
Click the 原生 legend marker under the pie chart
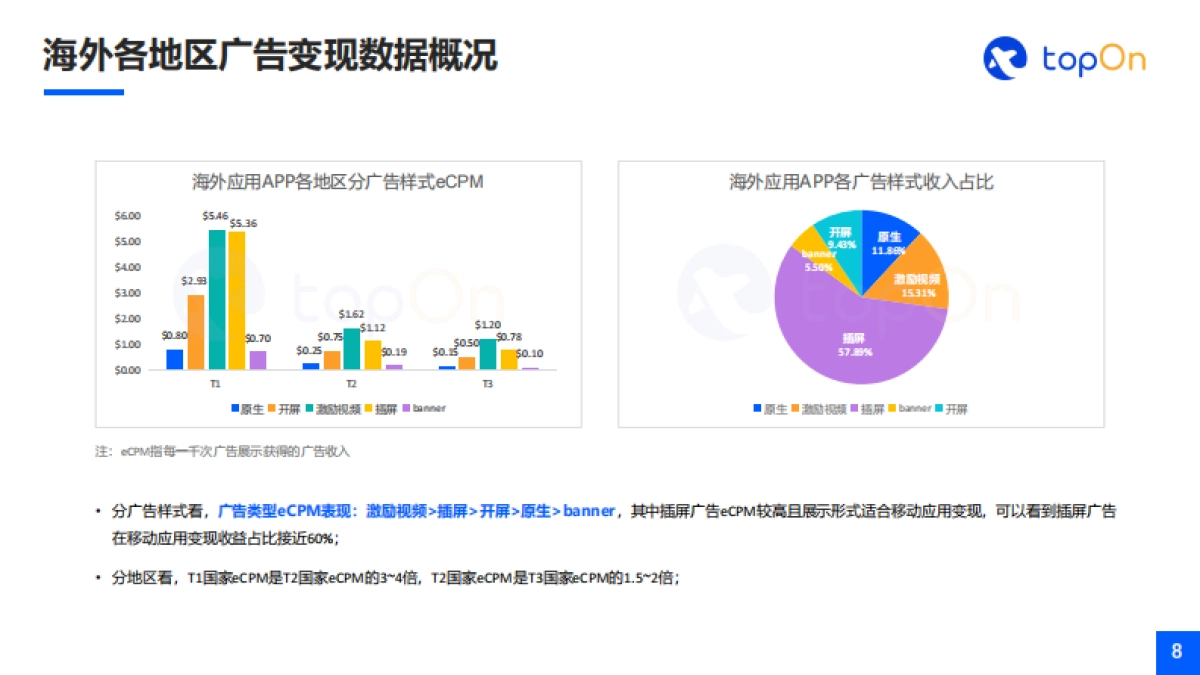pyautogui.click(x=756, y=408)
